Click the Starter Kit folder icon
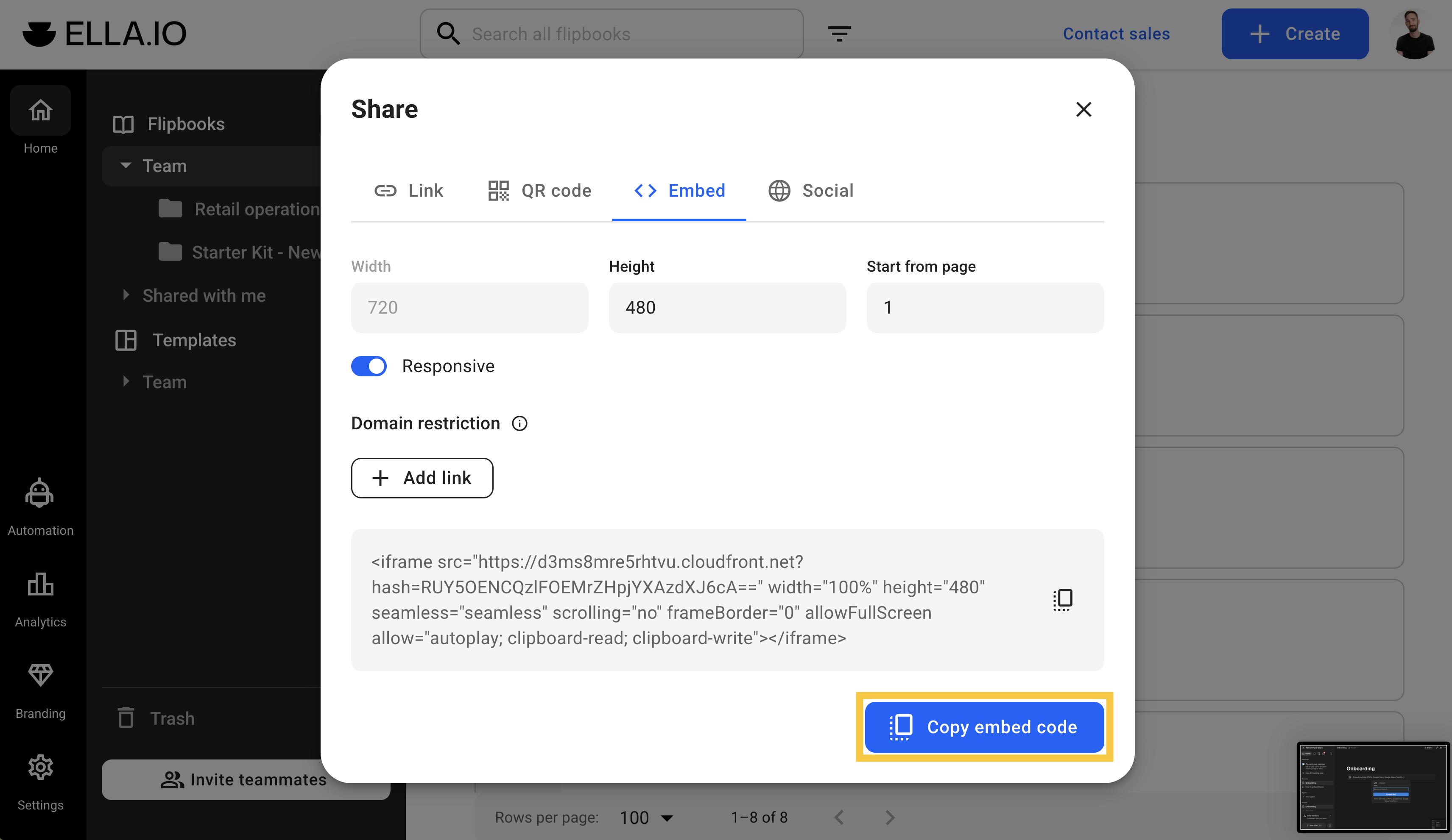 (x=170, y=252)
